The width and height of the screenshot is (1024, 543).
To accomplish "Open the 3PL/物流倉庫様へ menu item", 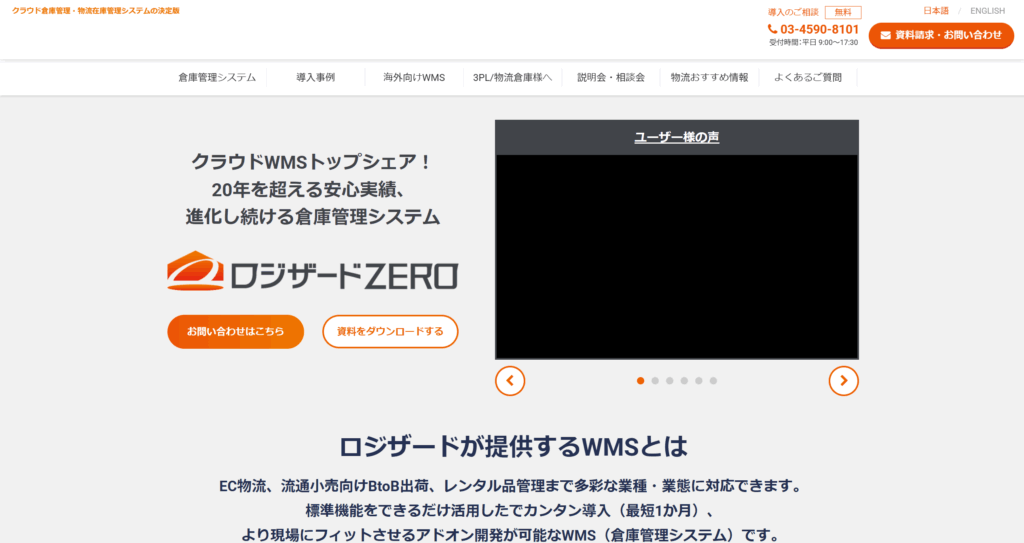I will coord(513,77).
